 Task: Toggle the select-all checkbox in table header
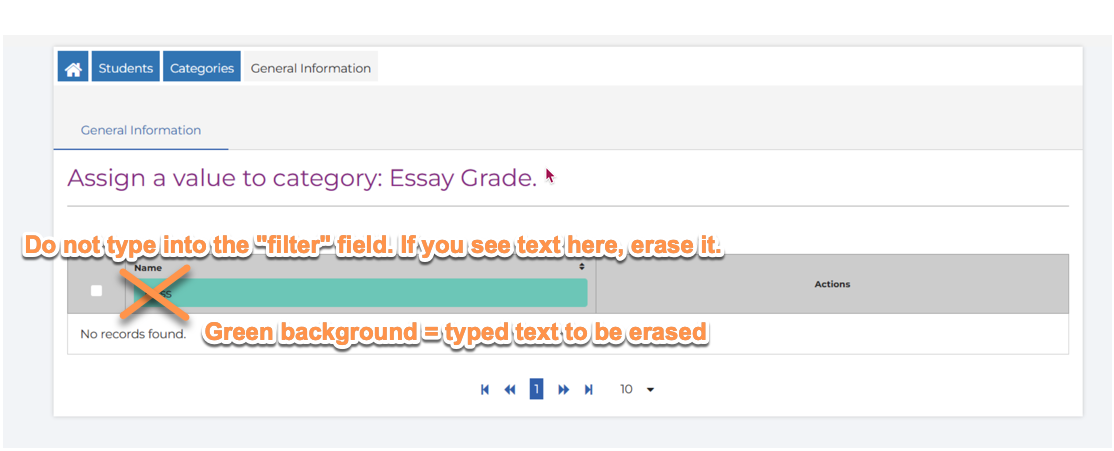96,291
